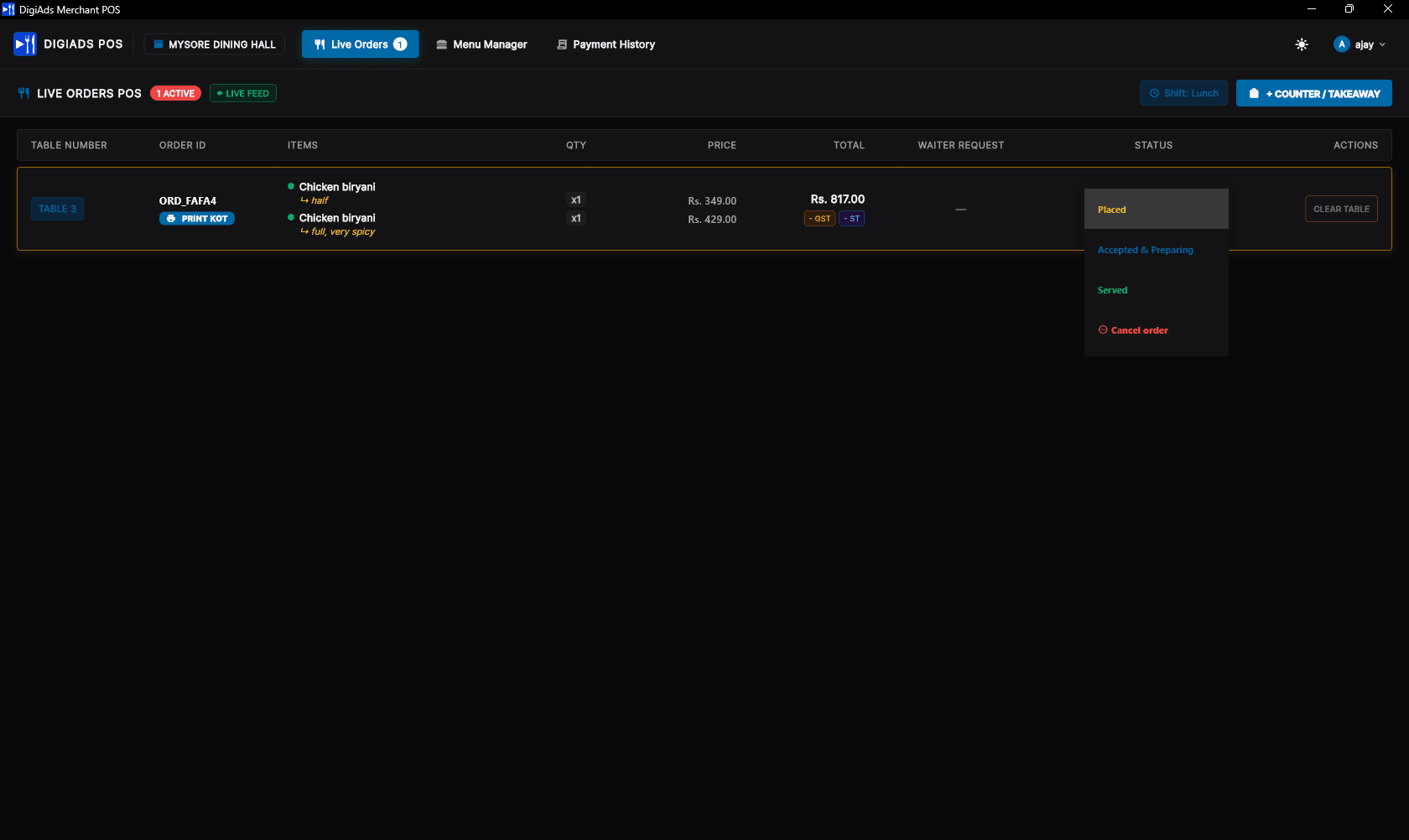The image size is (1409, 840).
Task: Click the Status column header
Action: [1153, 145]
